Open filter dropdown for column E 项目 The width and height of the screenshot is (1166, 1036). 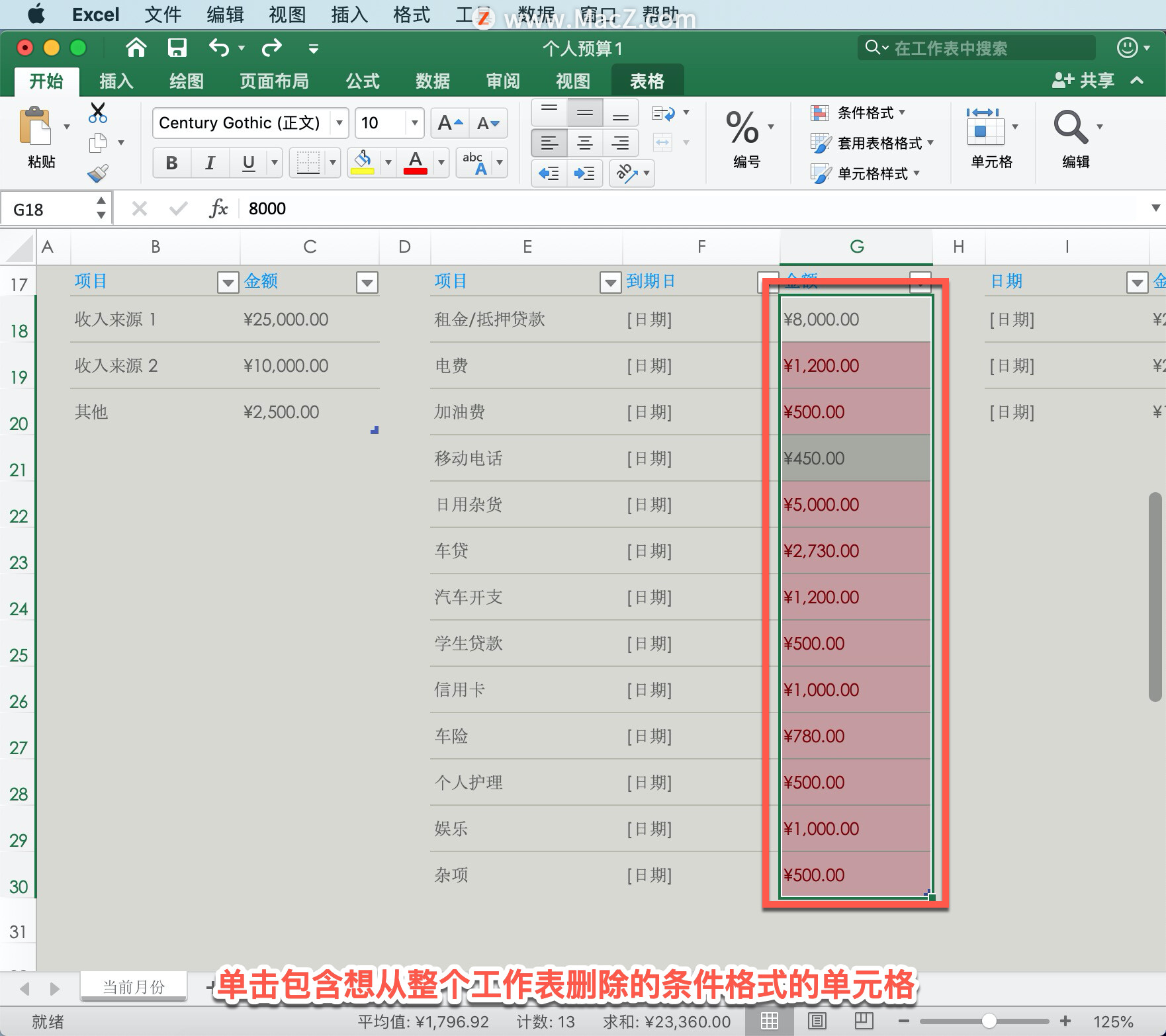(610, 282)
